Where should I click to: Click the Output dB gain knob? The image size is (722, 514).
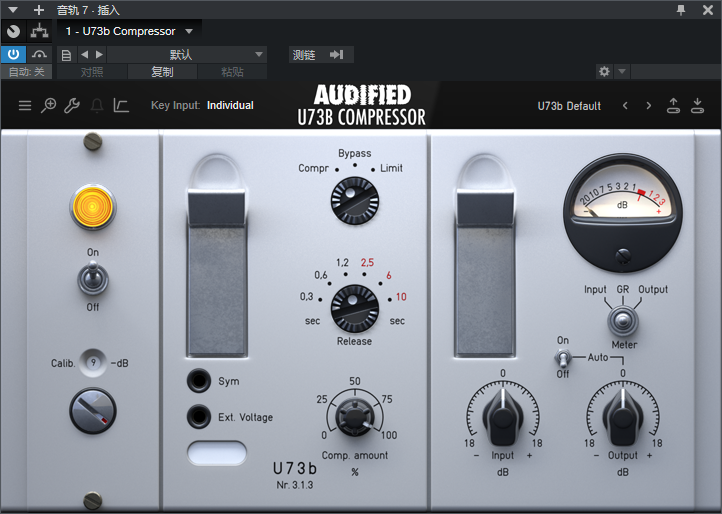[x=623, y=417]
